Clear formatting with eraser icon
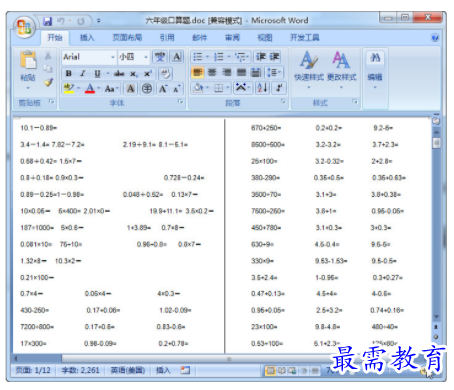The image size is (454, 390). (165, 73)
